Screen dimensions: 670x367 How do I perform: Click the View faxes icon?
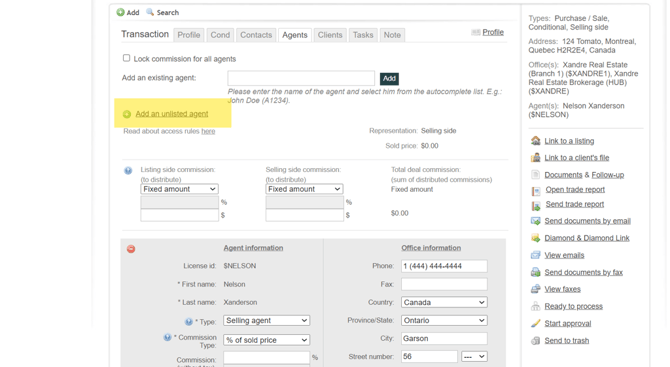(535, 289)
